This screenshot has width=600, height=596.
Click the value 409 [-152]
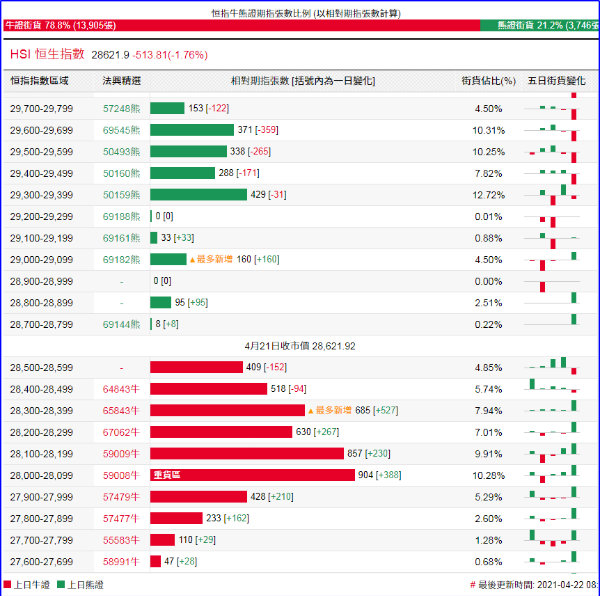click(x=266, y=367)
